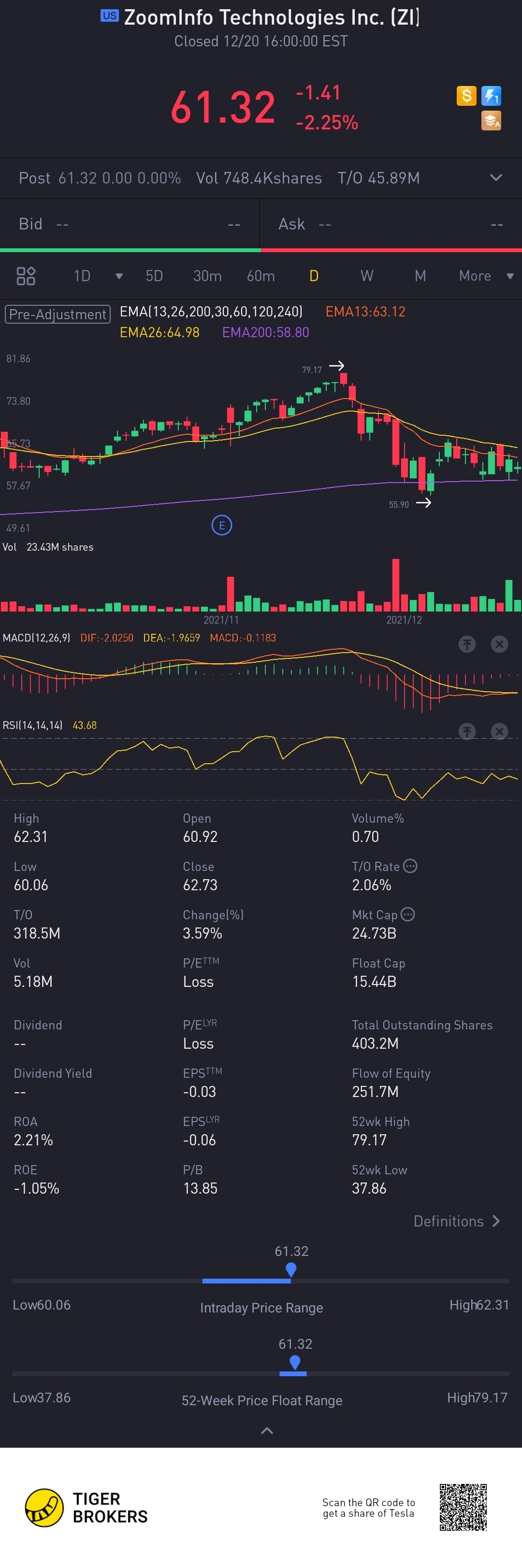
Task: Expand the post-market quote details chevron
Action: pyautogui.click(x=496, y=178)
